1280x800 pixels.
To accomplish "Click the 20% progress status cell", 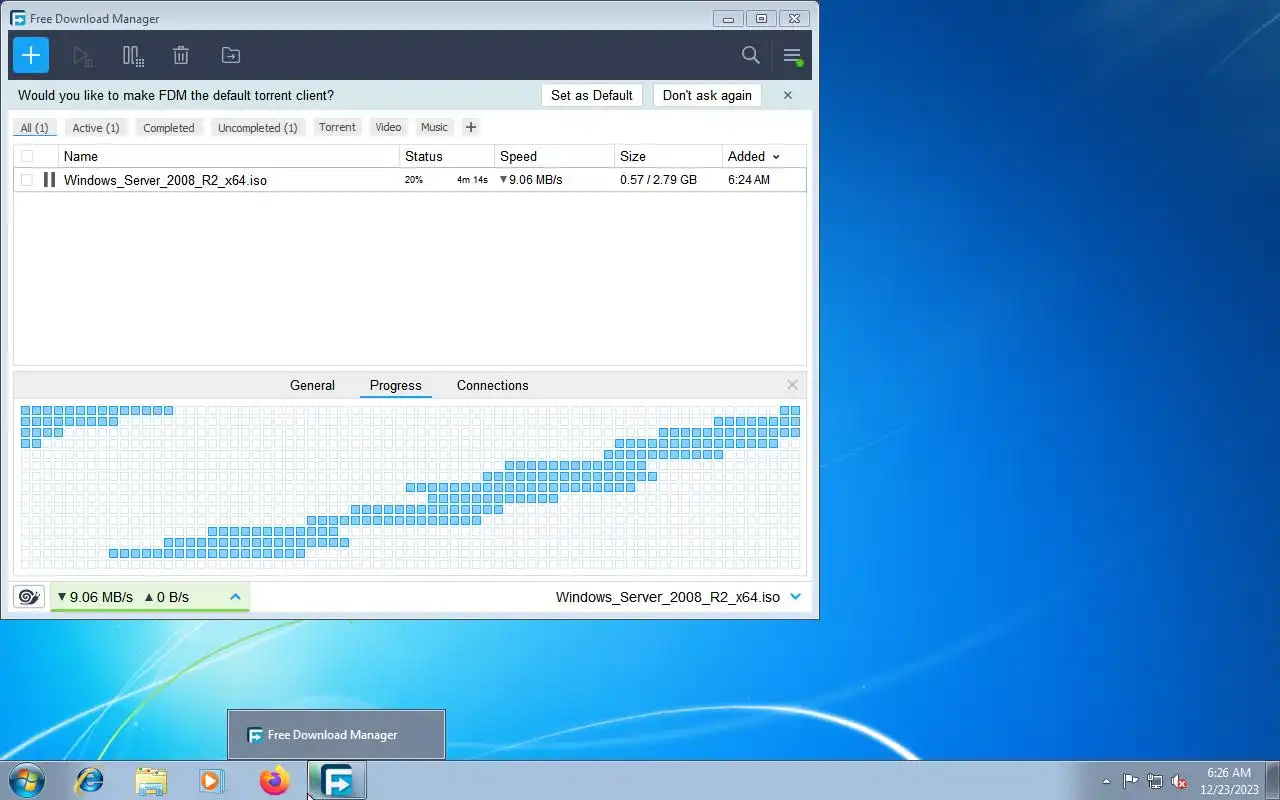I will (414, 180).
